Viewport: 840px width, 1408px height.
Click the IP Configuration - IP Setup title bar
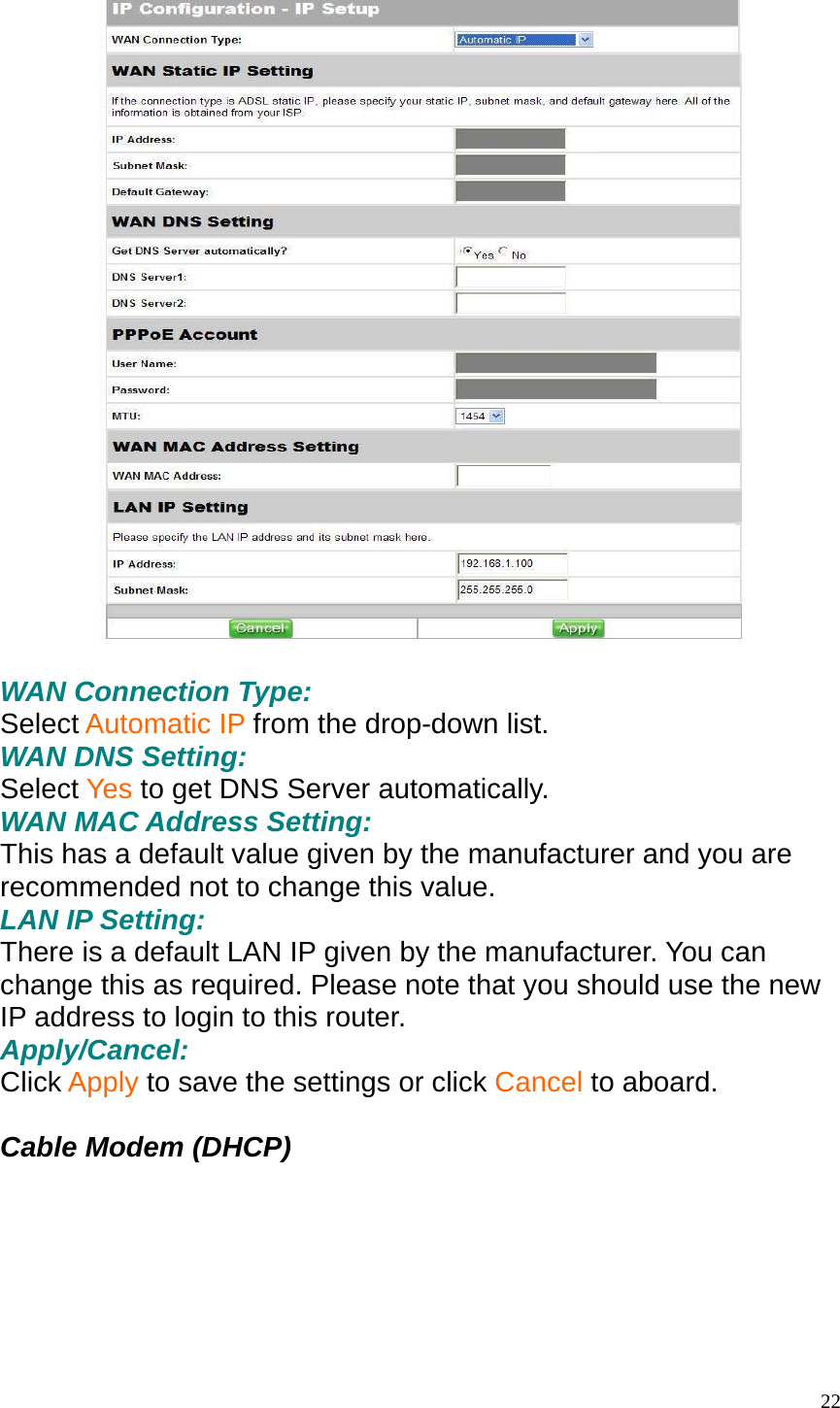click(422, 11)
